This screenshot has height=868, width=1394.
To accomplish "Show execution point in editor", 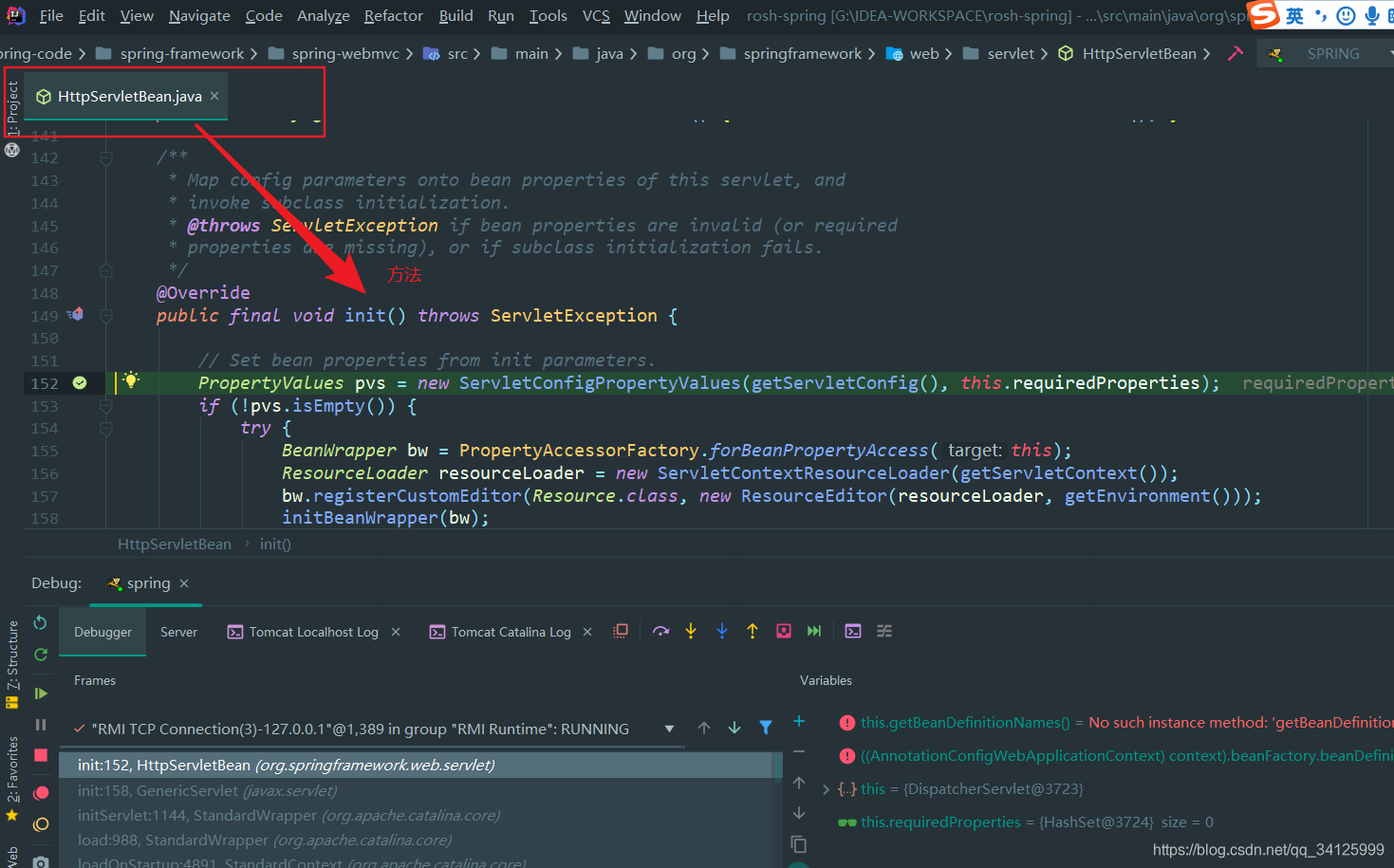I will coord(621,631).
